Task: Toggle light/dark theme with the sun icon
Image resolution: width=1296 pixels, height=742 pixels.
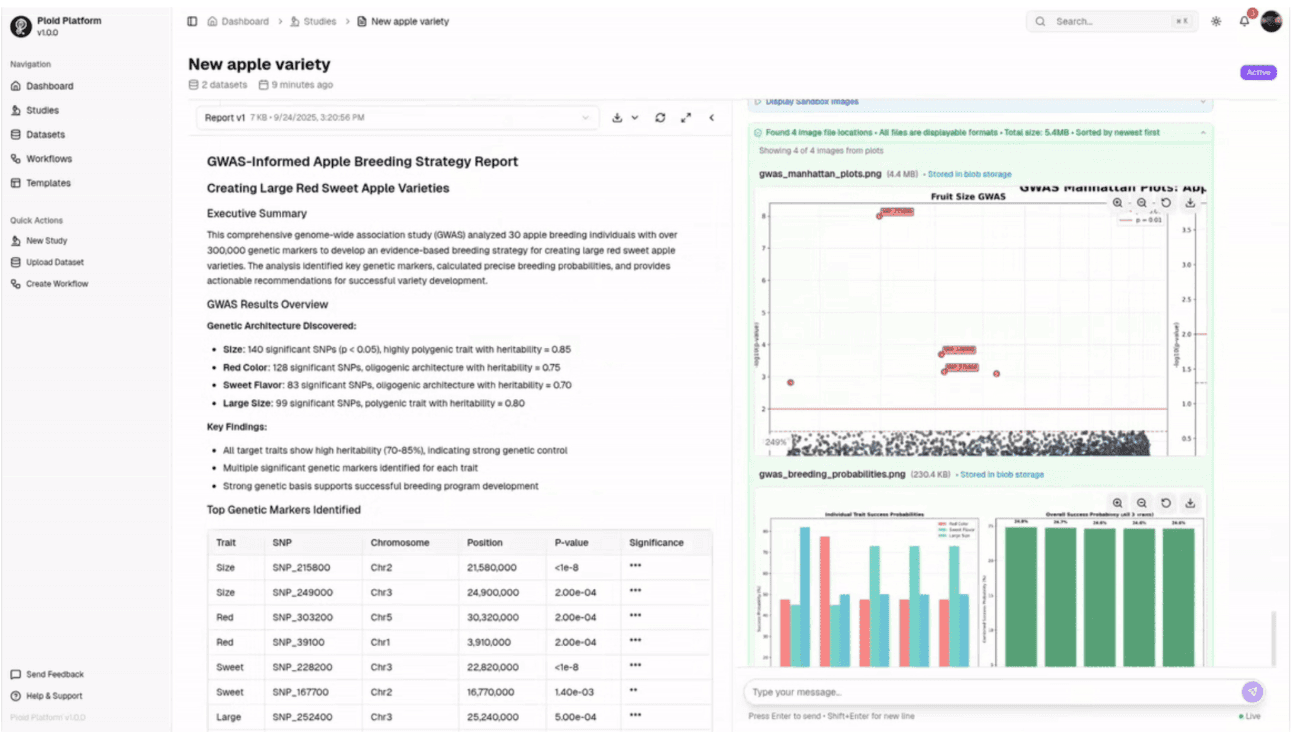Action: 1216,20
